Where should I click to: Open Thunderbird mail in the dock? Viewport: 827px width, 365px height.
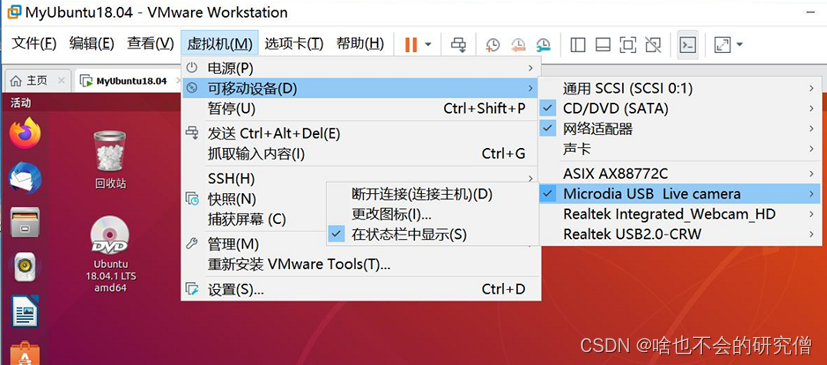[x=25, y=177]
